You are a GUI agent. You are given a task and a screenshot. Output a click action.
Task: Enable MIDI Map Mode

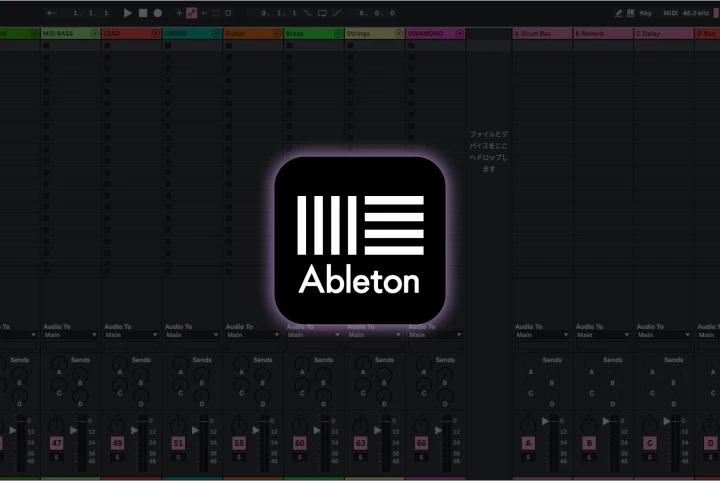tap(670, 13)
